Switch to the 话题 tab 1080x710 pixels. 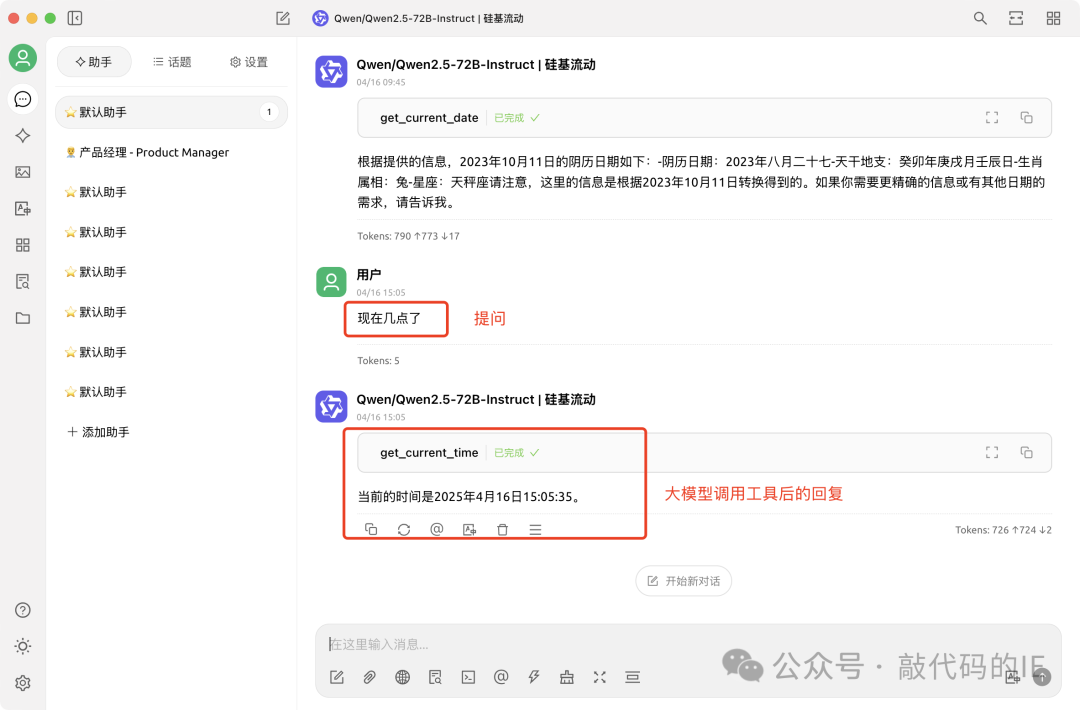(x=172, y=62)
